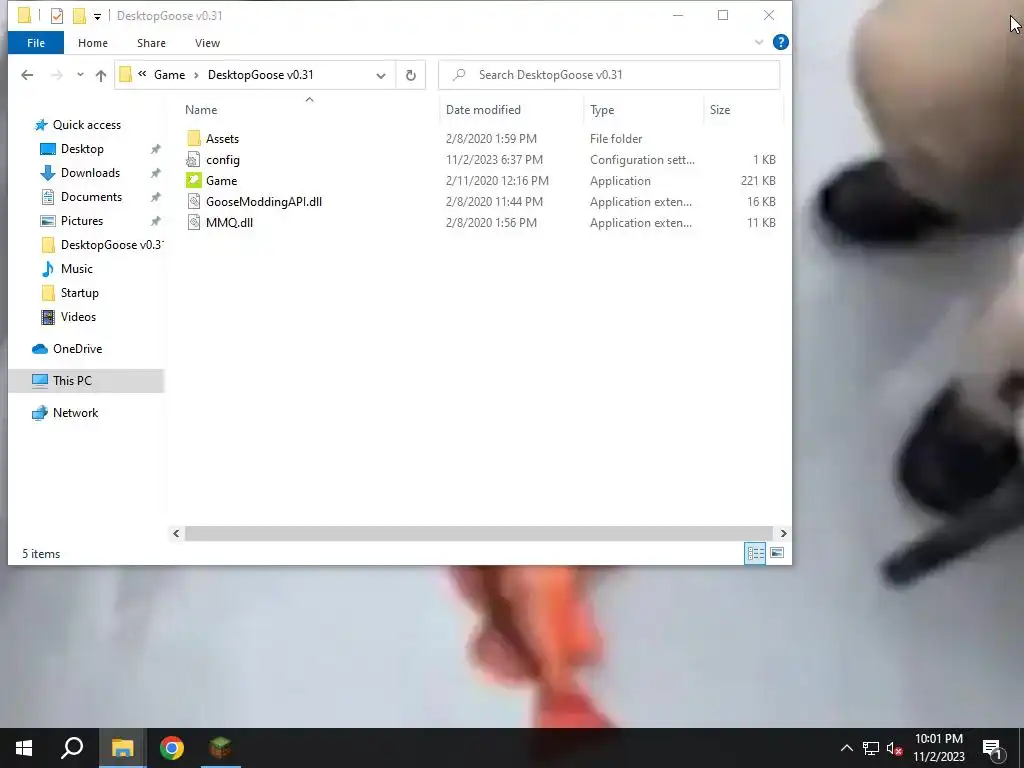The width and height of the screenshot is (1024, 768).
Task: Open the Share ribbon tab
Action: click(x=151, y=43)
